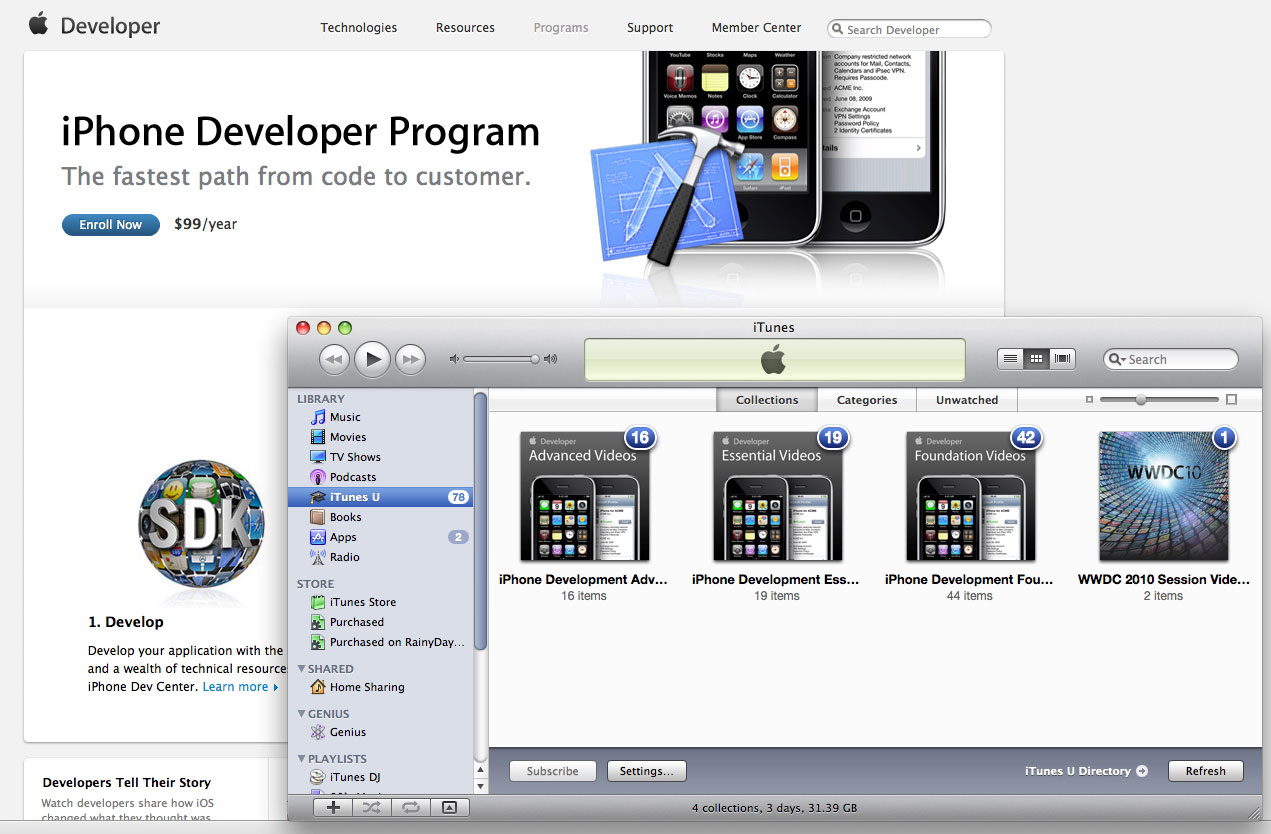Screen dimensions: 1271x834
Task: Open the Movies library icon
Action: [x=318, y=437]
